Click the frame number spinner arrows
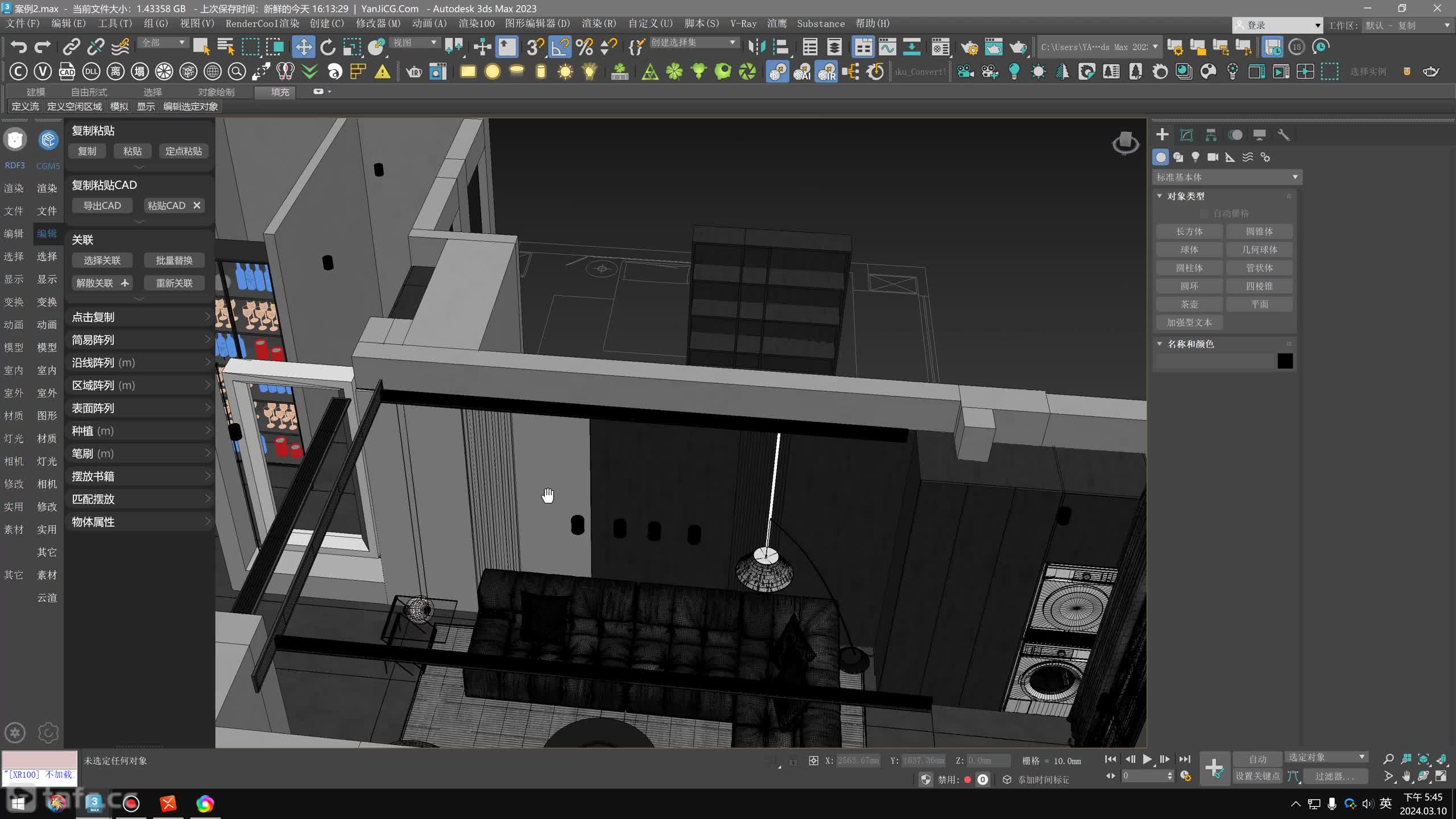1456x819 pixels. click(1169, 776)
